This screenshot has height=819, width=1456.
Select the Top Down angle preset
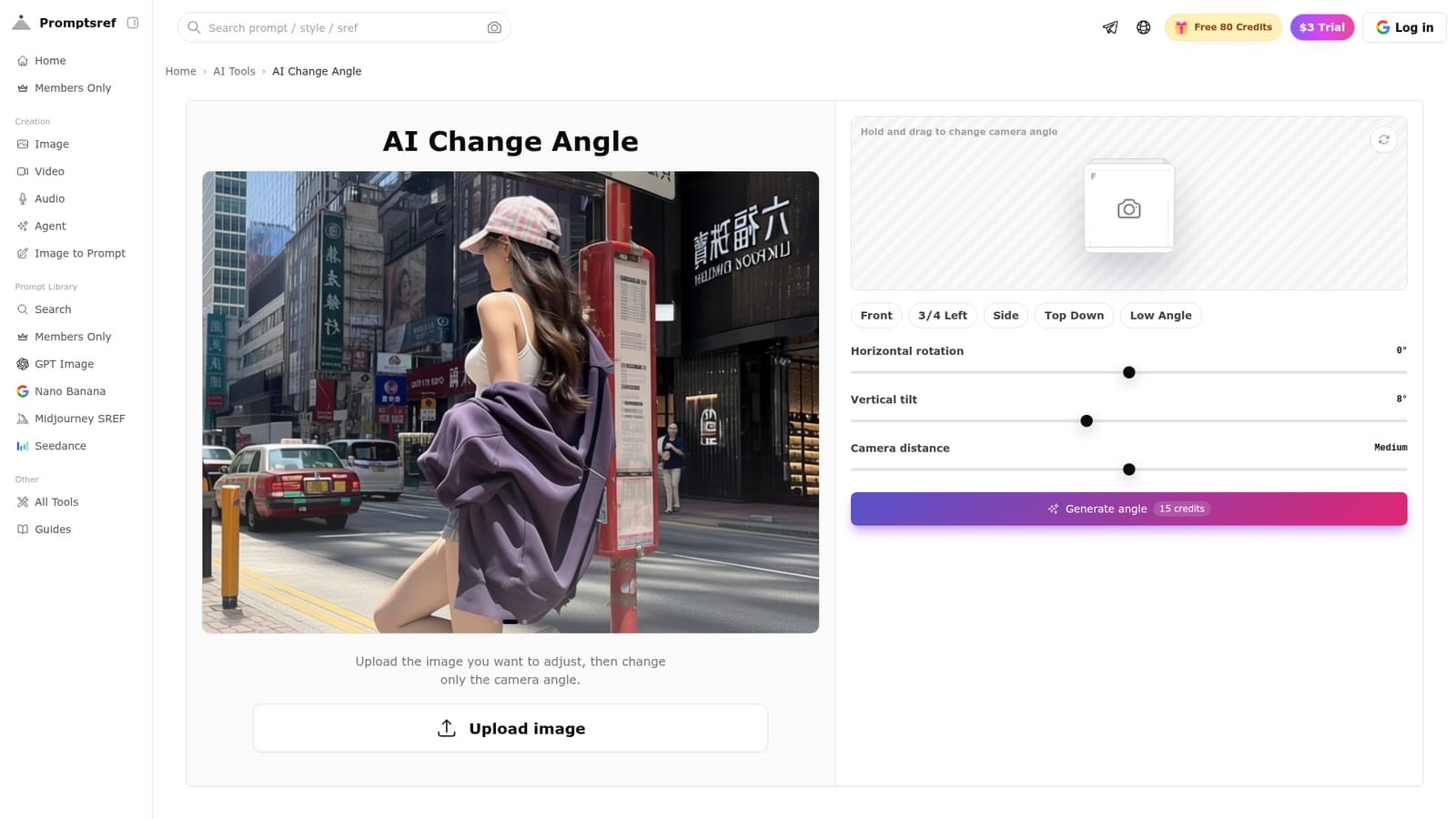[x=1074, y=316]
